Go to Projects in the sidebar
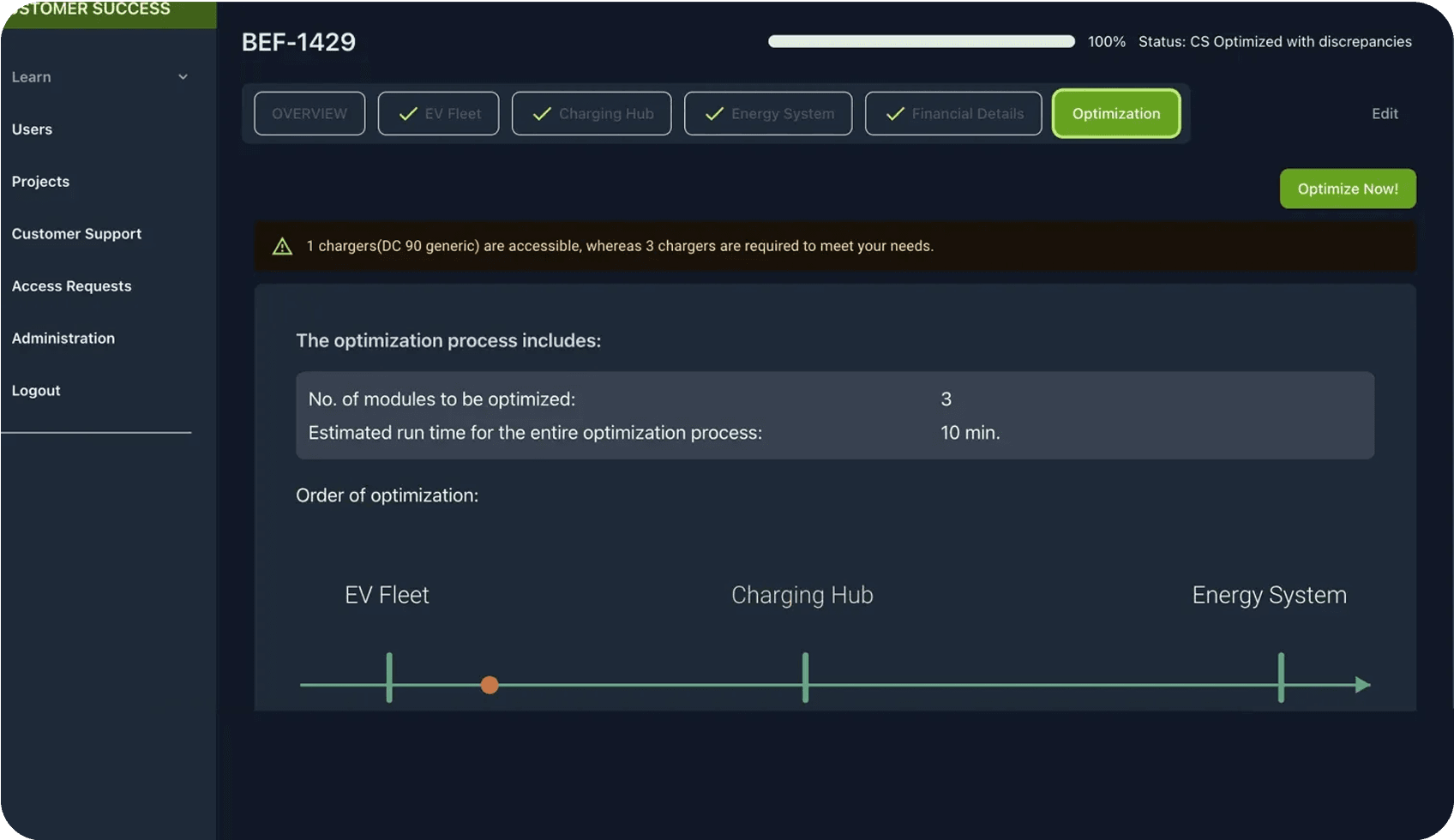This screenshot has height=840, width=1454. (x=40, y=182)
